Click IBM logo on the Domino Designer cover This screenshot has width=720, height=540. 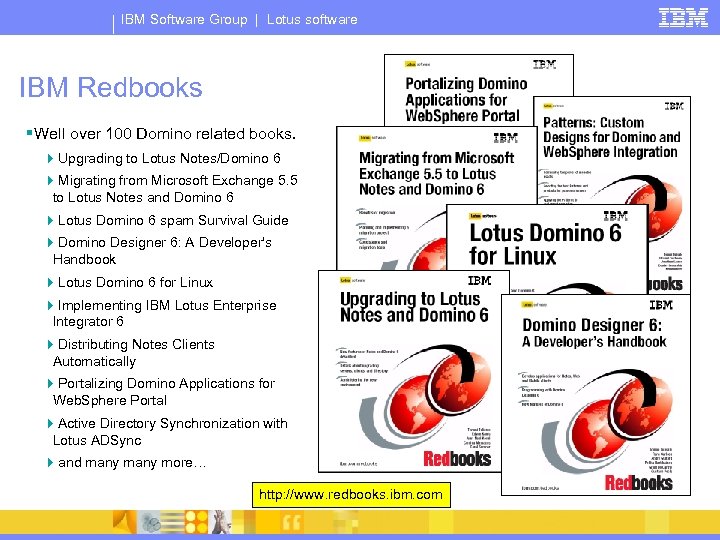coord(661,305)
